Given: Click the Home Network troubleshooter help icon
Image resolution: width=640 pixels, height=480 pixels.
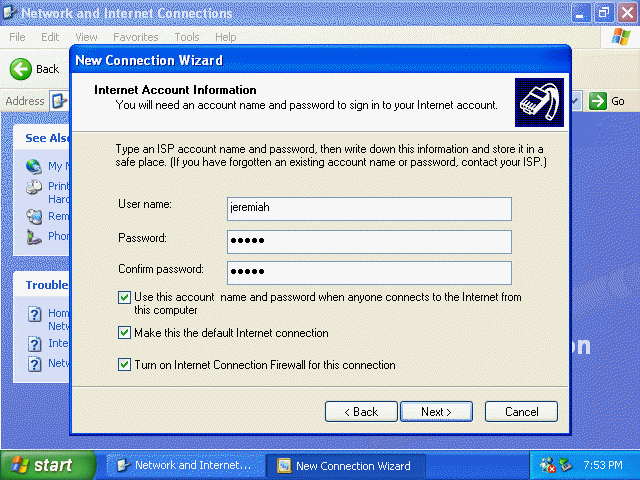Looking at the screenshot, I should point(35,314).
